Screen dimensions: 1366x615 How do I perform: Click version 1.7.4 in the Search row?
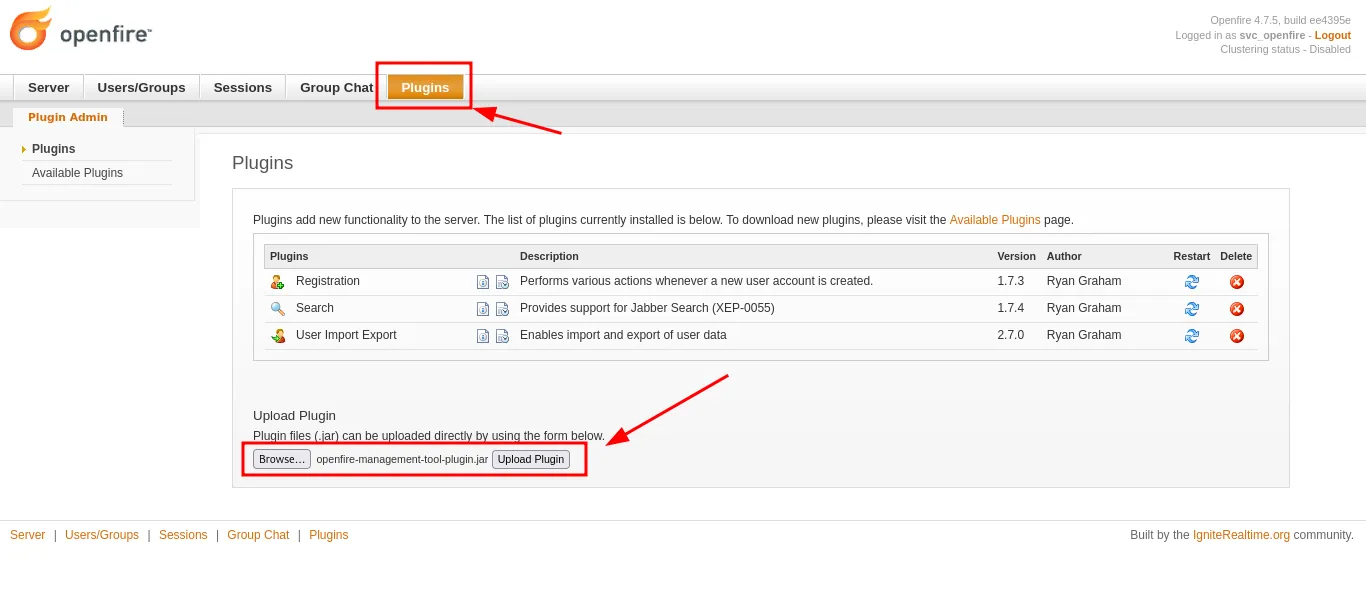click(x=1011, y=308)
